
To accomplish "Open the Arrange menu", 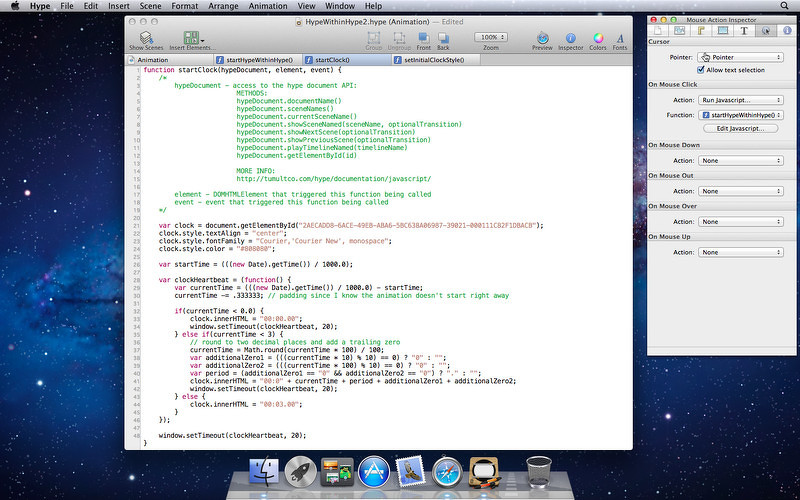I will pyautogui.click(x=223, y=6).
